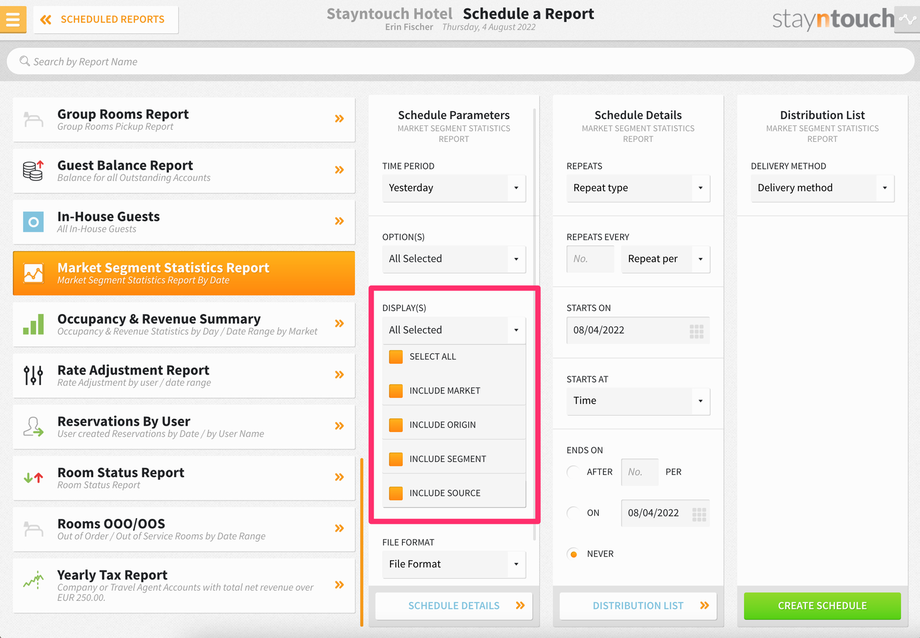The image size is (920, 638).
Task: Open the hamburger main menu
Action: [12, 19]
